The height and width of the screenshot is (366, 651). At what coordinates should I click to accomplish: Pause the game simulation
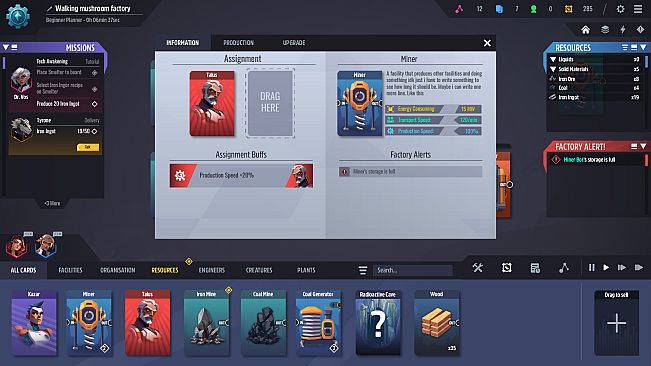[592, 268]
